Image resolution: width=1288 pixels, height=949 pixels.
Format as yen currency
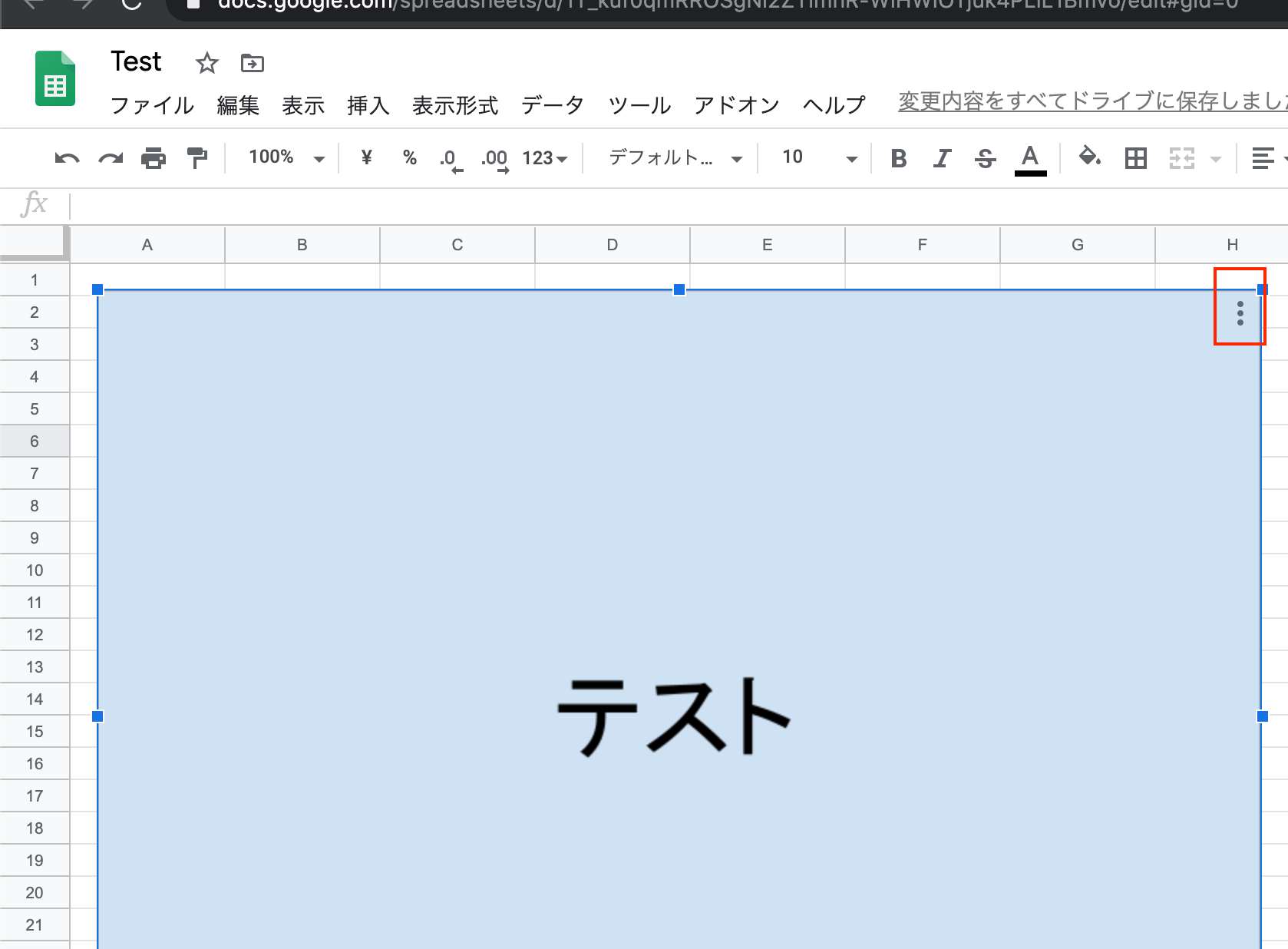click(366, 157)
